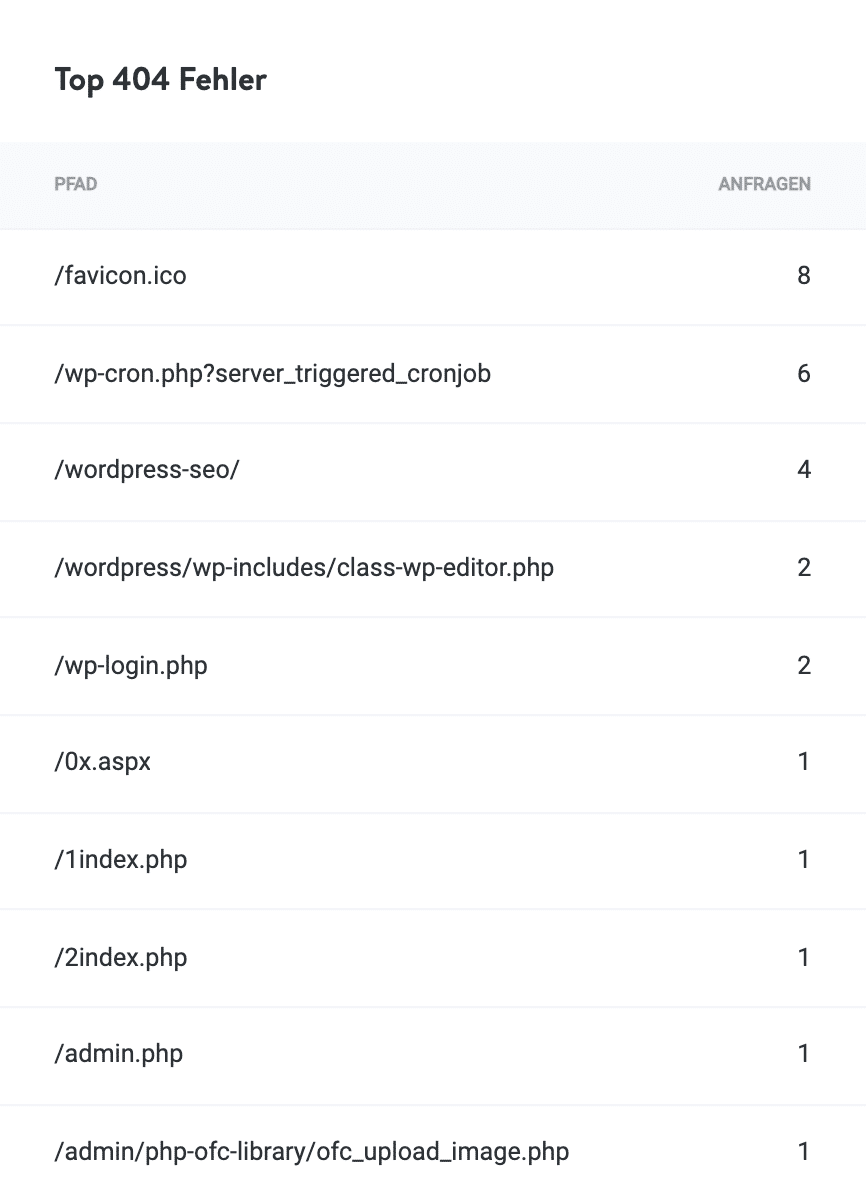Click the PFAD column header
Screen dimensions: 866x1198
(75, 185)
